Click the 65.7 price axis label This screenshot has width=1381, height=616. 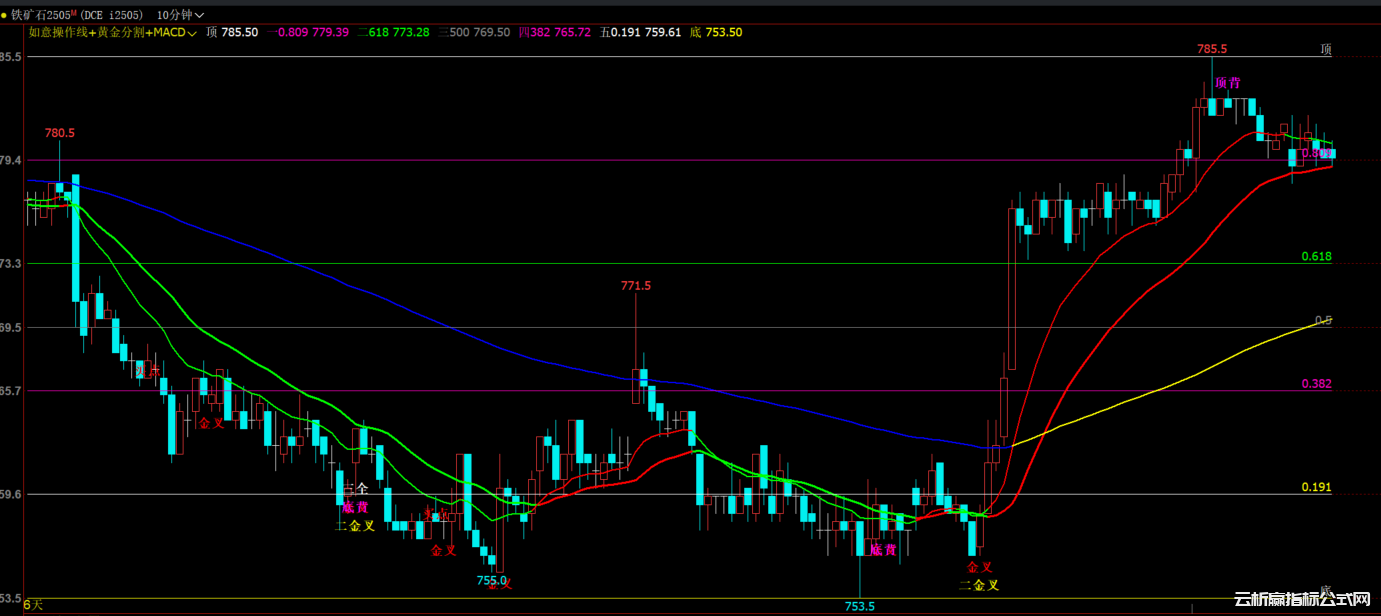coord(11,391)
